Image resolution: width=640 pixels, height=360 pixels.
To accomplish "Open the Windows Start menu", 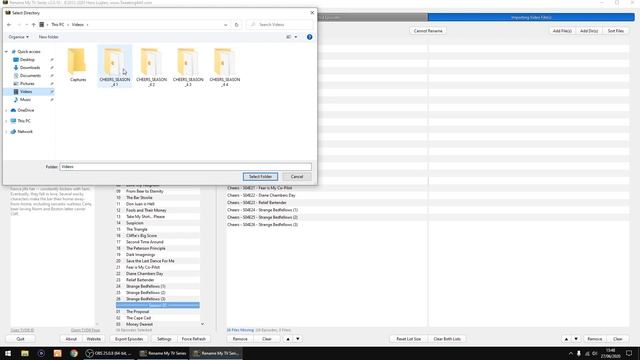I will click(x=8, y=353).
